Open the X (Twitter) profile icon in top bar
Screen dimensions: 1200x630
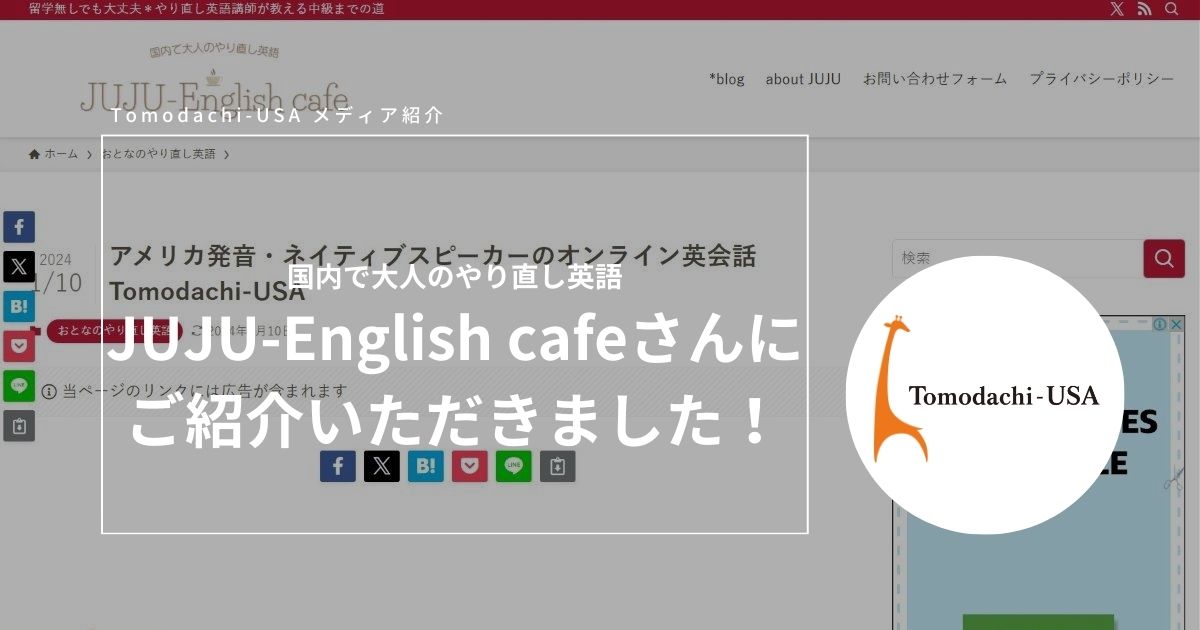coord(1117,9)
